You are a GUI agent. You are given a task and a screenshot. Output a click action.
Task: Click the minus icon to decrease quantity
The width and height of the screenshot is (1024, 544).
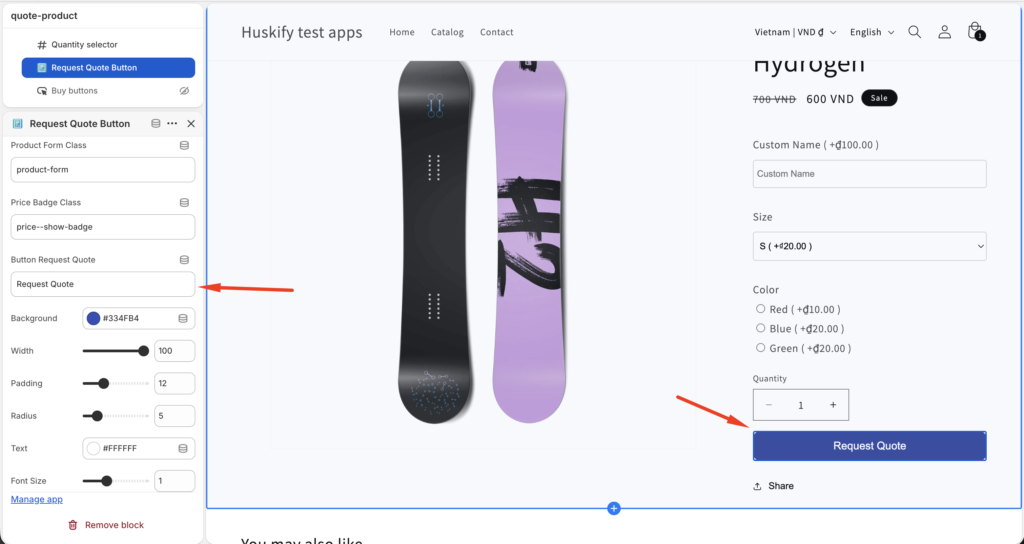[769, 405]
